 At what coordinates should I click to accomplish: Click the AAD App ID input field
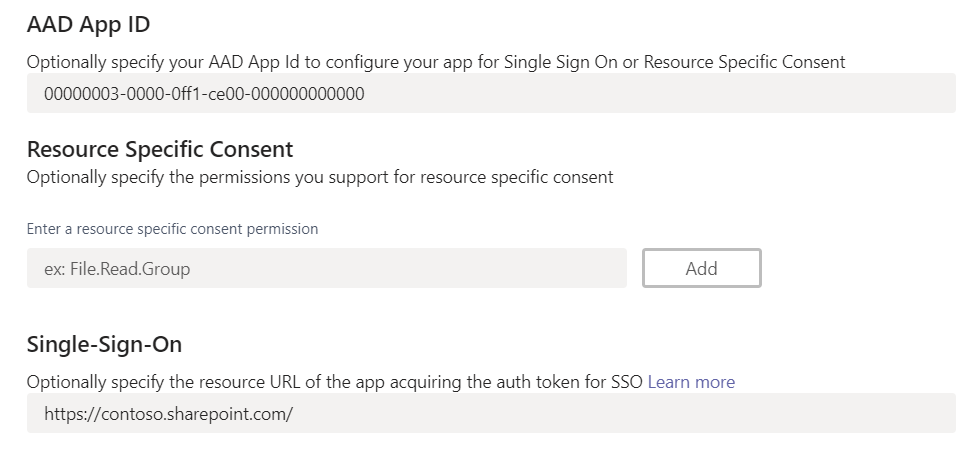tap(490, 94)
